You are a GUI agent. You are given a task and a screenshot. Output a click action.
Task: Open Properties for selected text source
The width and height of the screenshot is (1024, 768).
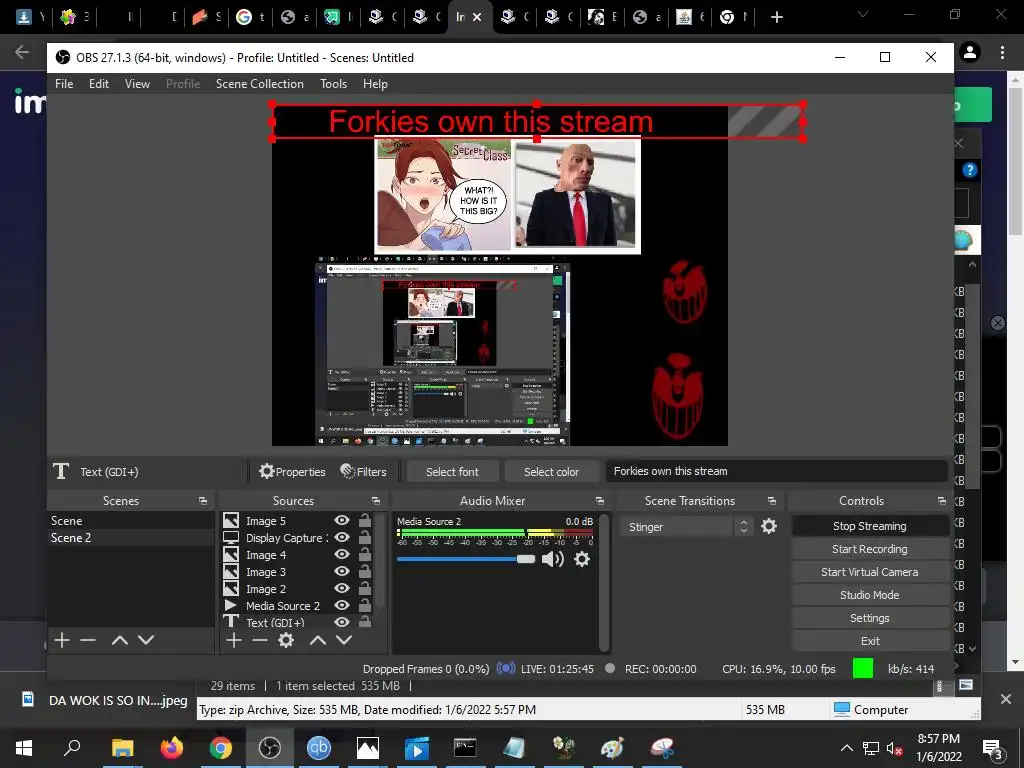[x=291, y=472]
